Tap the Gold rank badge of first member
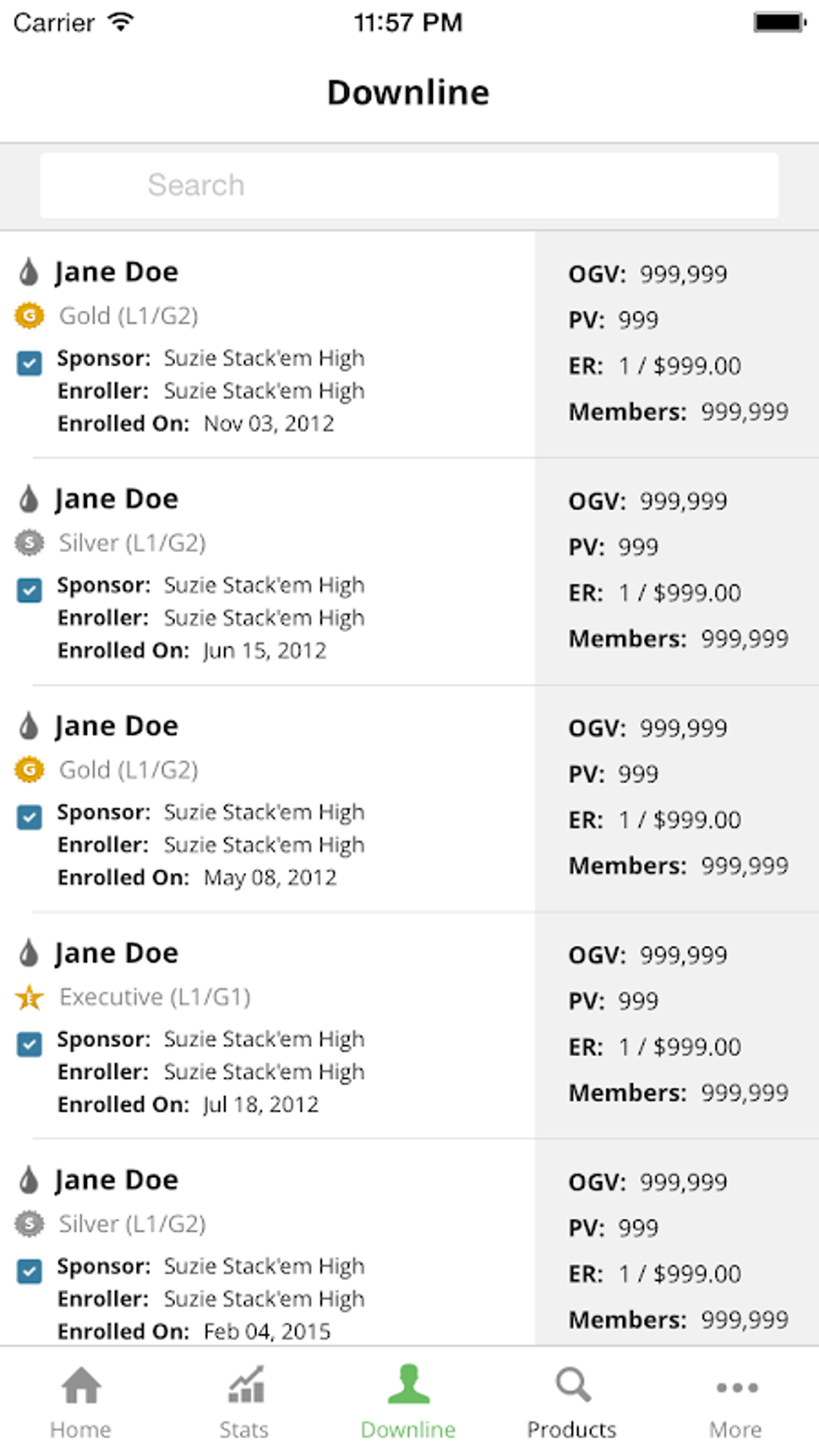The width and height of the screenshot is (819, 1456). (x=30, y=316)
